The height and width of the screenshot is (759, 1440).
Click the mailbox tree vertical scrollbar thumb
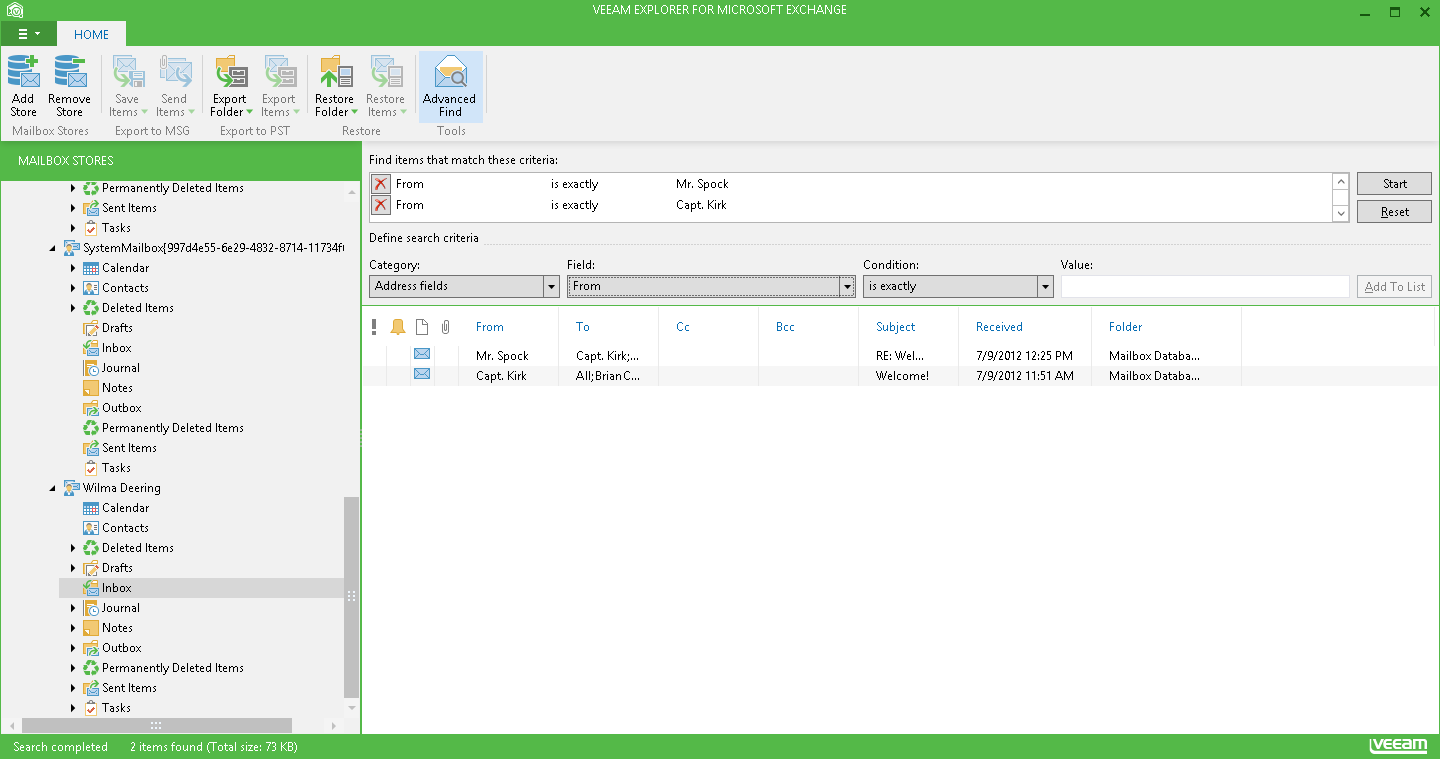[351, 596]
